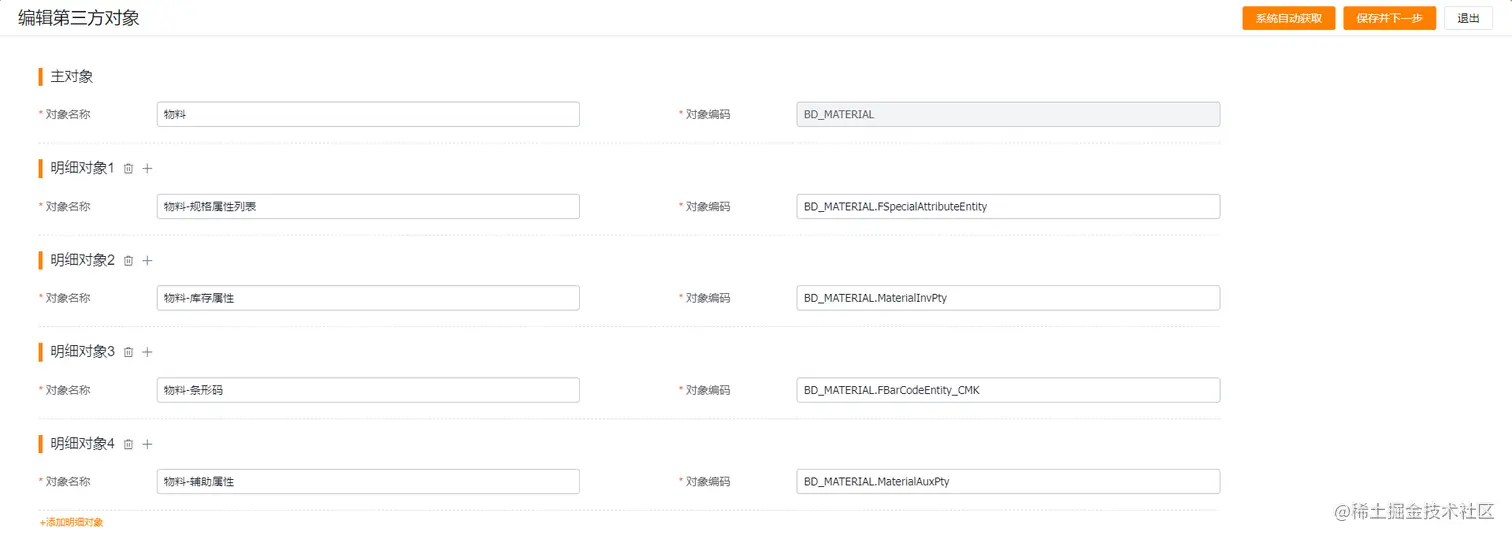Click the +添加明细对象 link

(71, 523)
